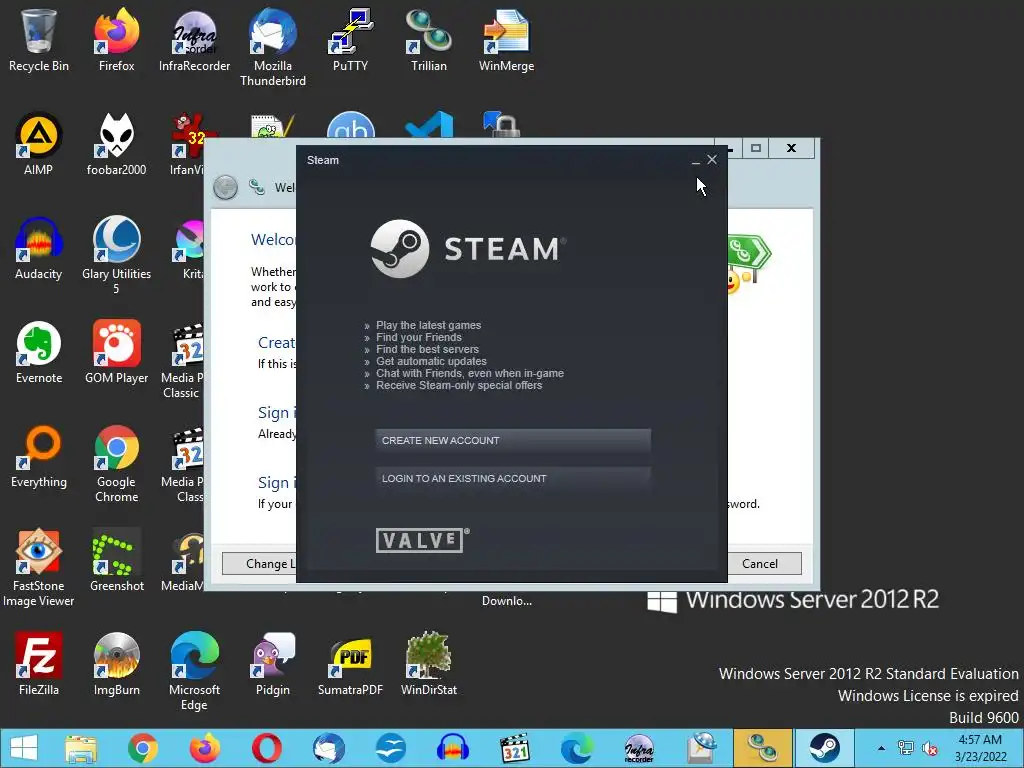Minimize the Steam dialog window
This screenshot has width=1024, height=768.
(x=696, y=160)
